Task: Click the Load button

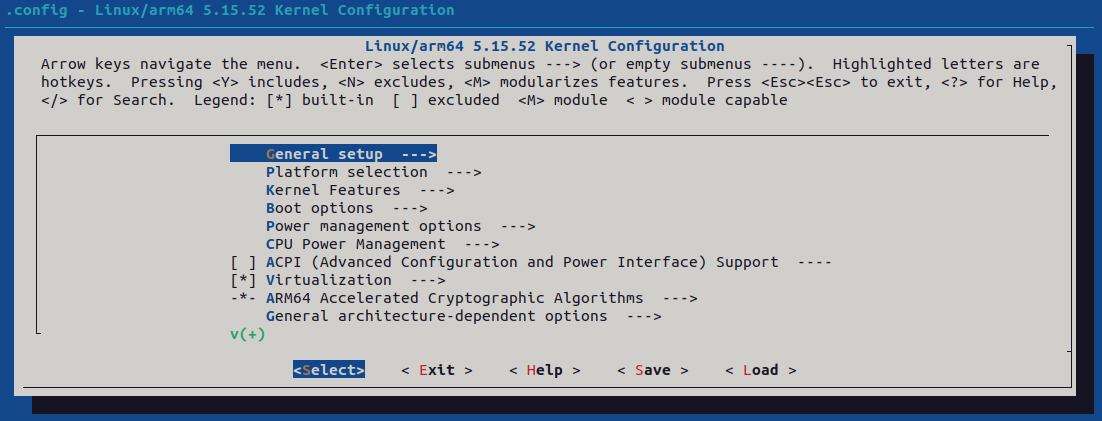Action: click(760, 370)
